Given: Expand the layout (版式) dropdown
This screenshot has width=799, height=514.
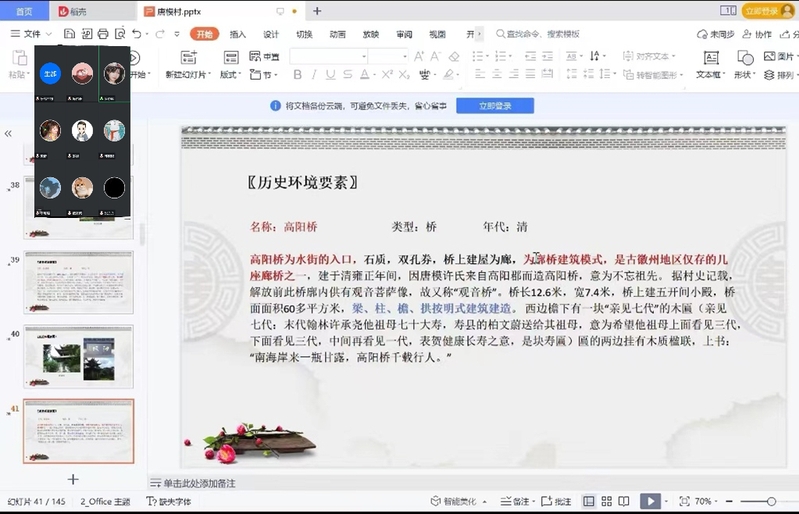Looking at the screenshot, I should tap(231, 74).
